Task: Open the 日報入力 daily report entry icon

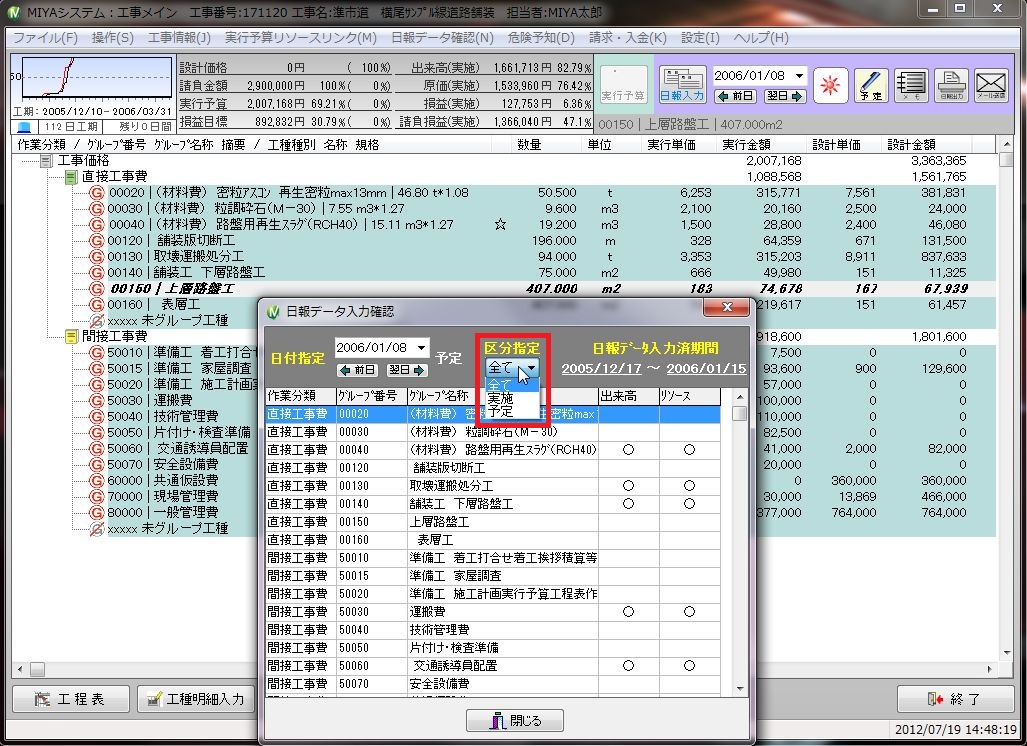Action: (682, 85)
